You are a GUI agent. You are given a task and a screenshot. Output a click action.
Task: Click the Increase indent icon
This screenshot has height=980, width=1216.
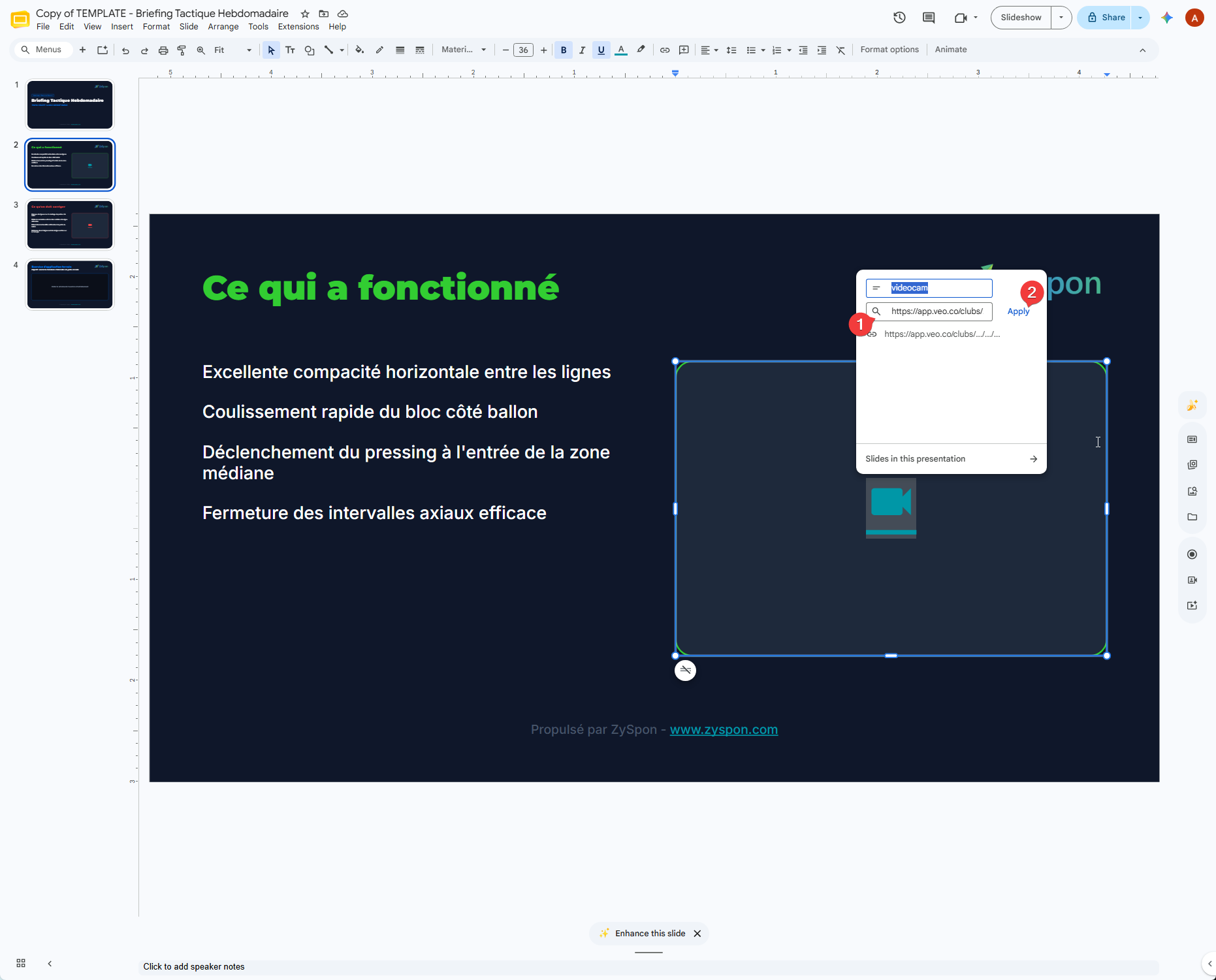click(x=822, y=50)
